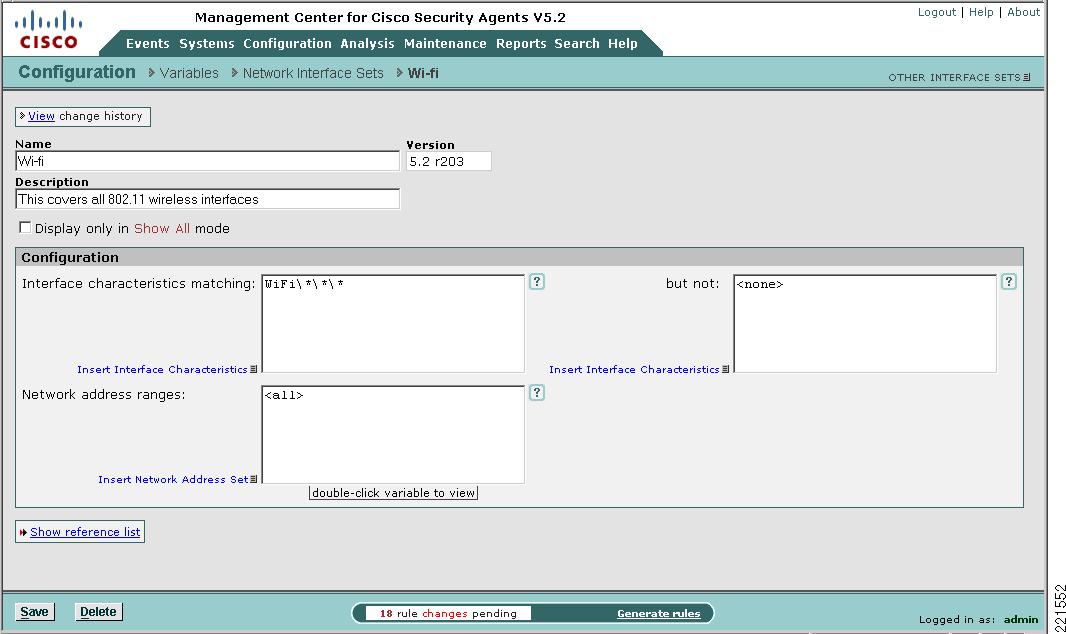This screenshot has height=634, width=1066.
Task: Open the Help menu in navigation bar
Action: [x=623, y=43]
